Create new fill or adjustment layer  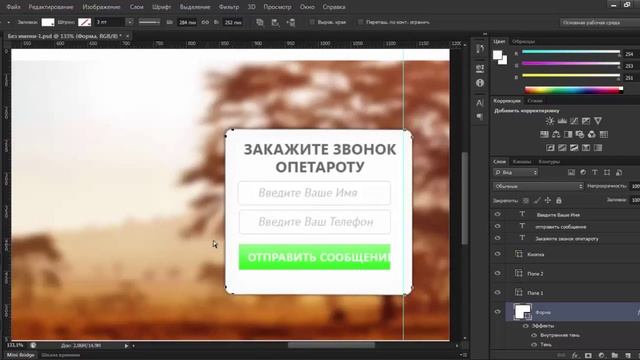[x=601, y=356]
